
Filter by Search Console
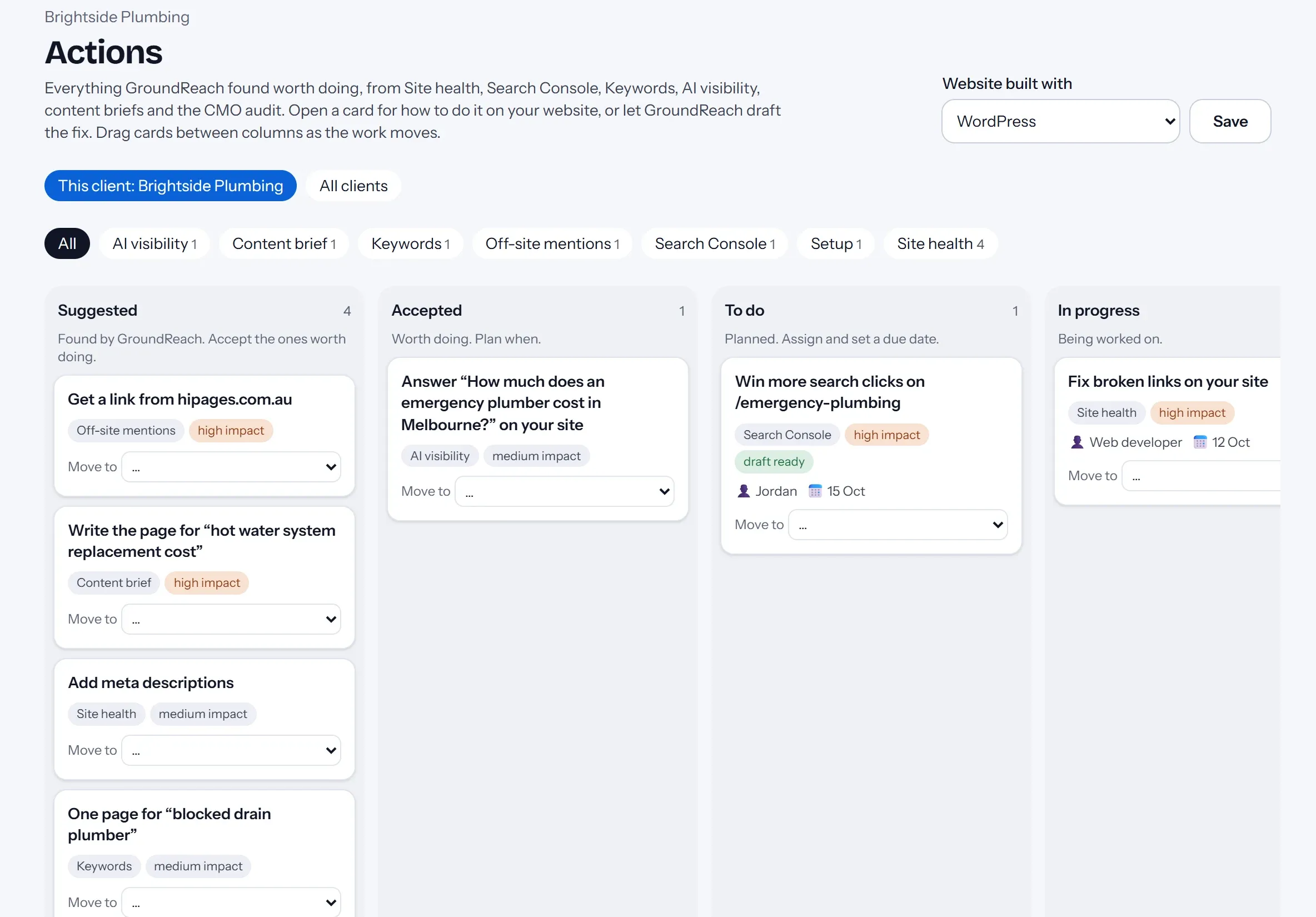tap(715, 243)
